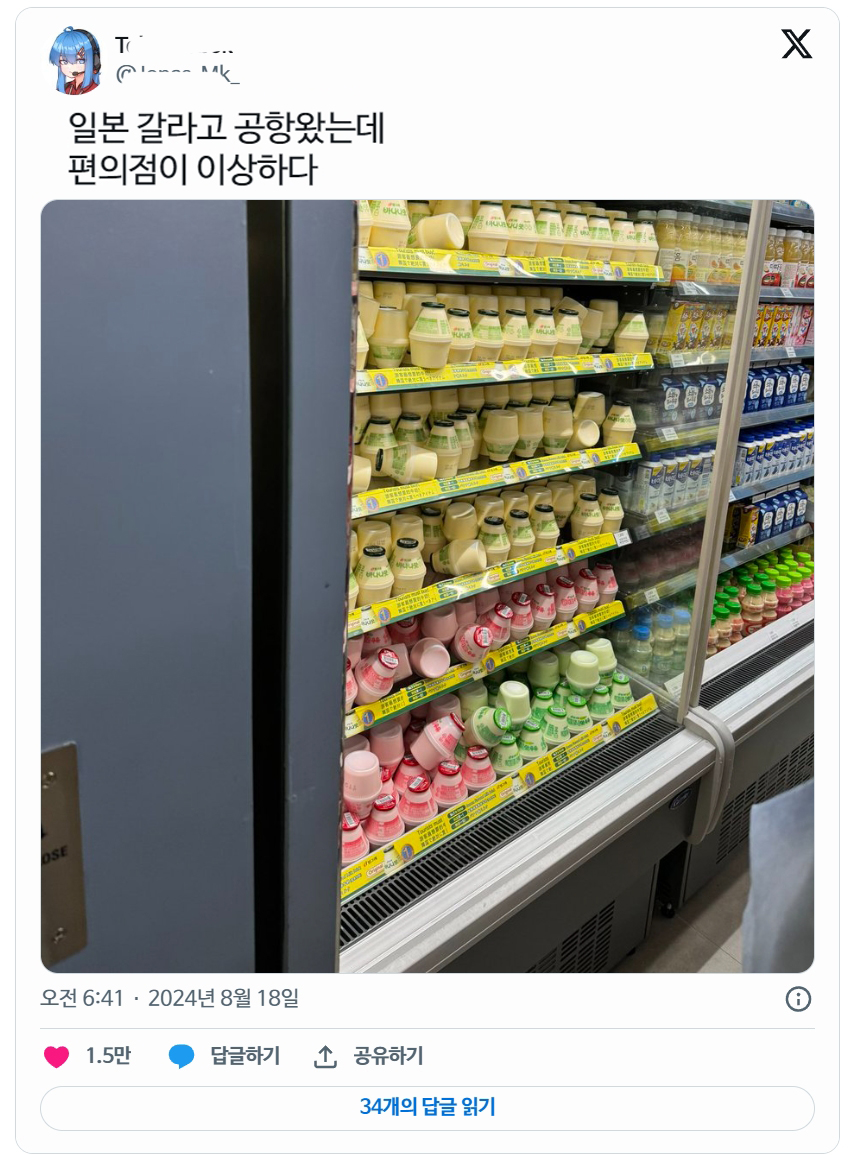Screen dimensions: 852x1155
Task: Click the 1.5만 like count
Action: tap(108, 1056)
